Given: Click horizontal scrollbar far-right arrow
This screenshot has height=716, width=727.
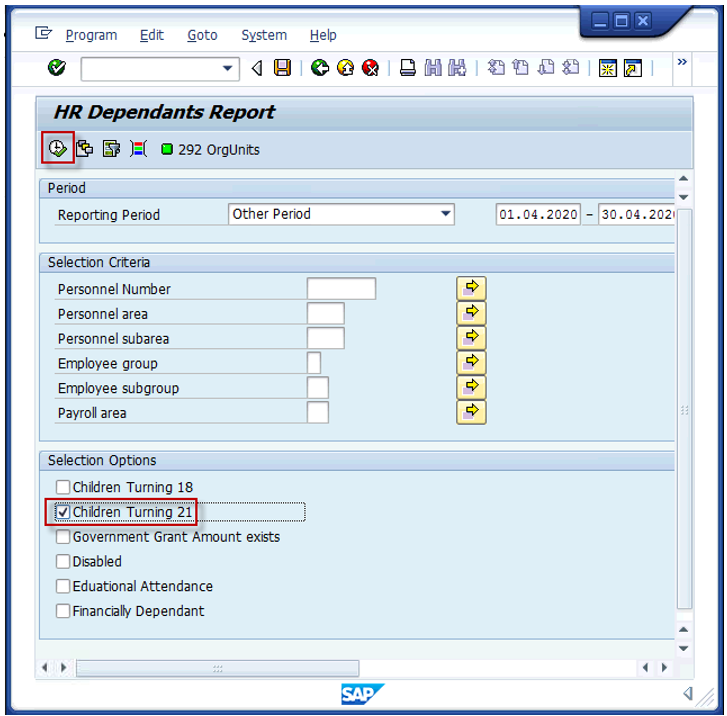Looking at the screenshot, I should click(x=664, y=667).
